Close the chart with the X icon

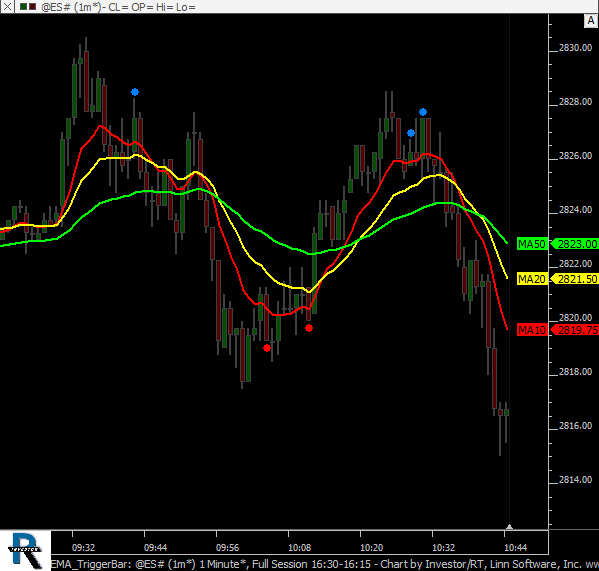7,6
